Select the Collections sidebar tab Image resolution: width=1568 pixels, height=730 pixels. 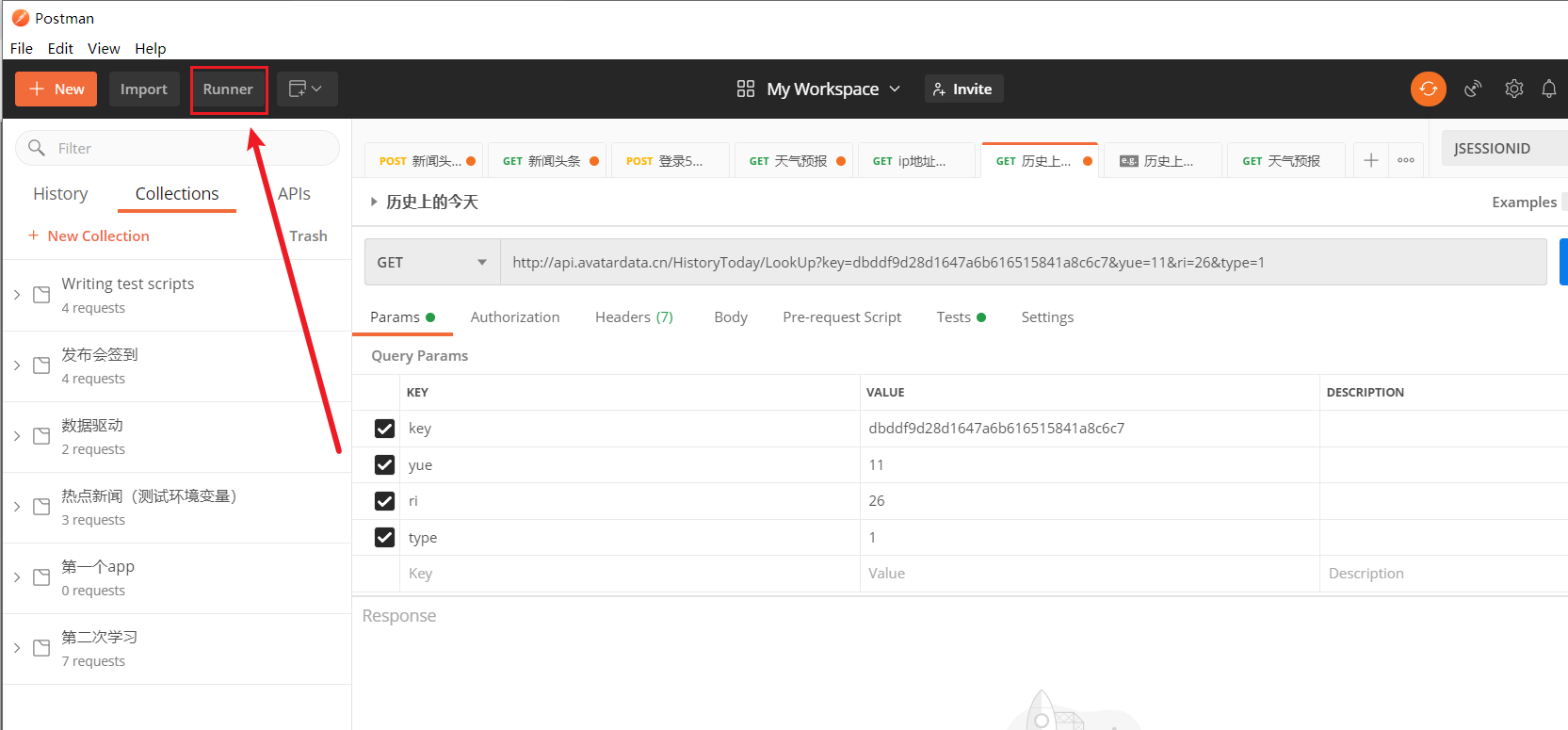(177, 193)
